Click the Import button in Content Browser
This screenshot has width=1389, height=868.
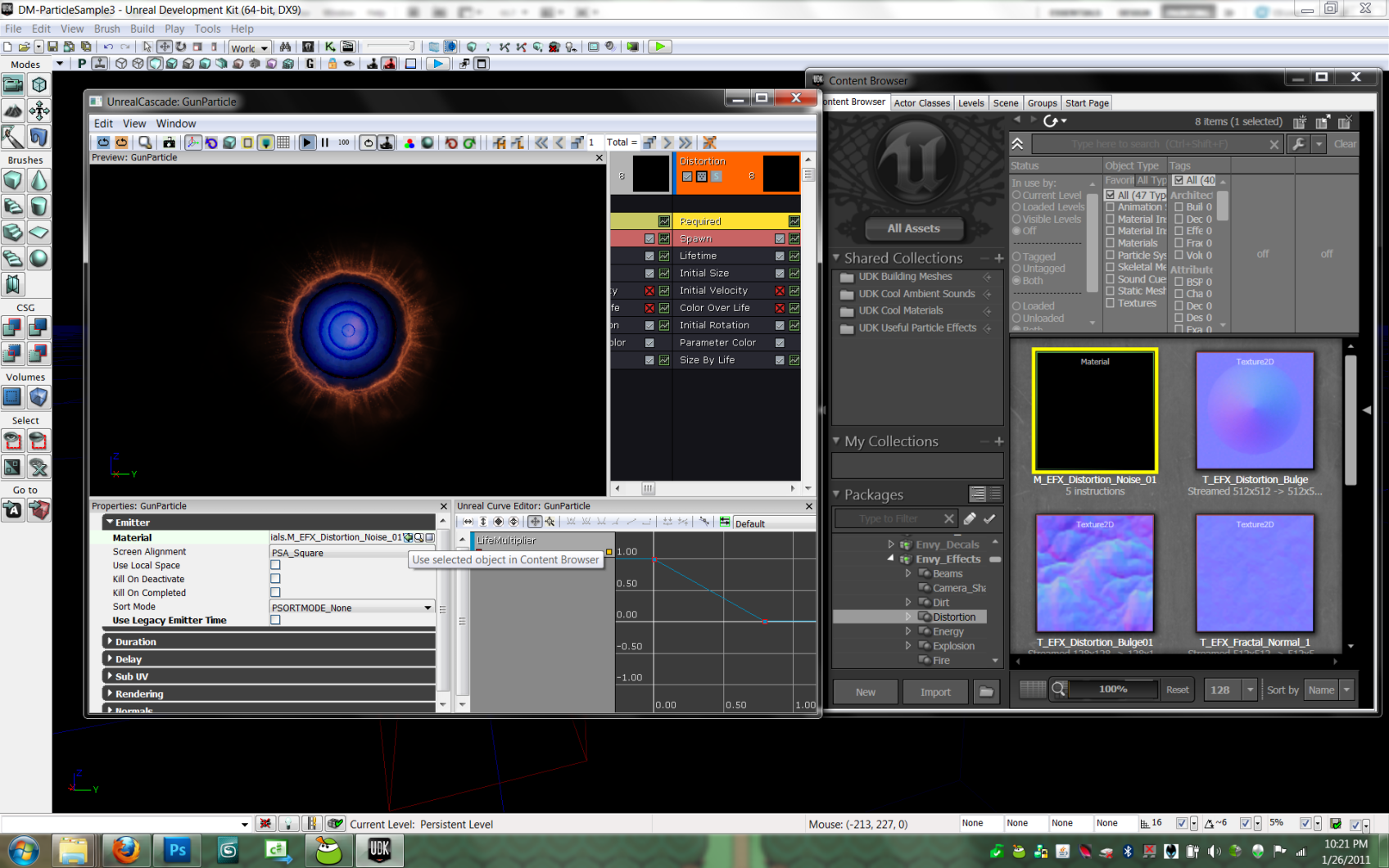tap(935, 692)
